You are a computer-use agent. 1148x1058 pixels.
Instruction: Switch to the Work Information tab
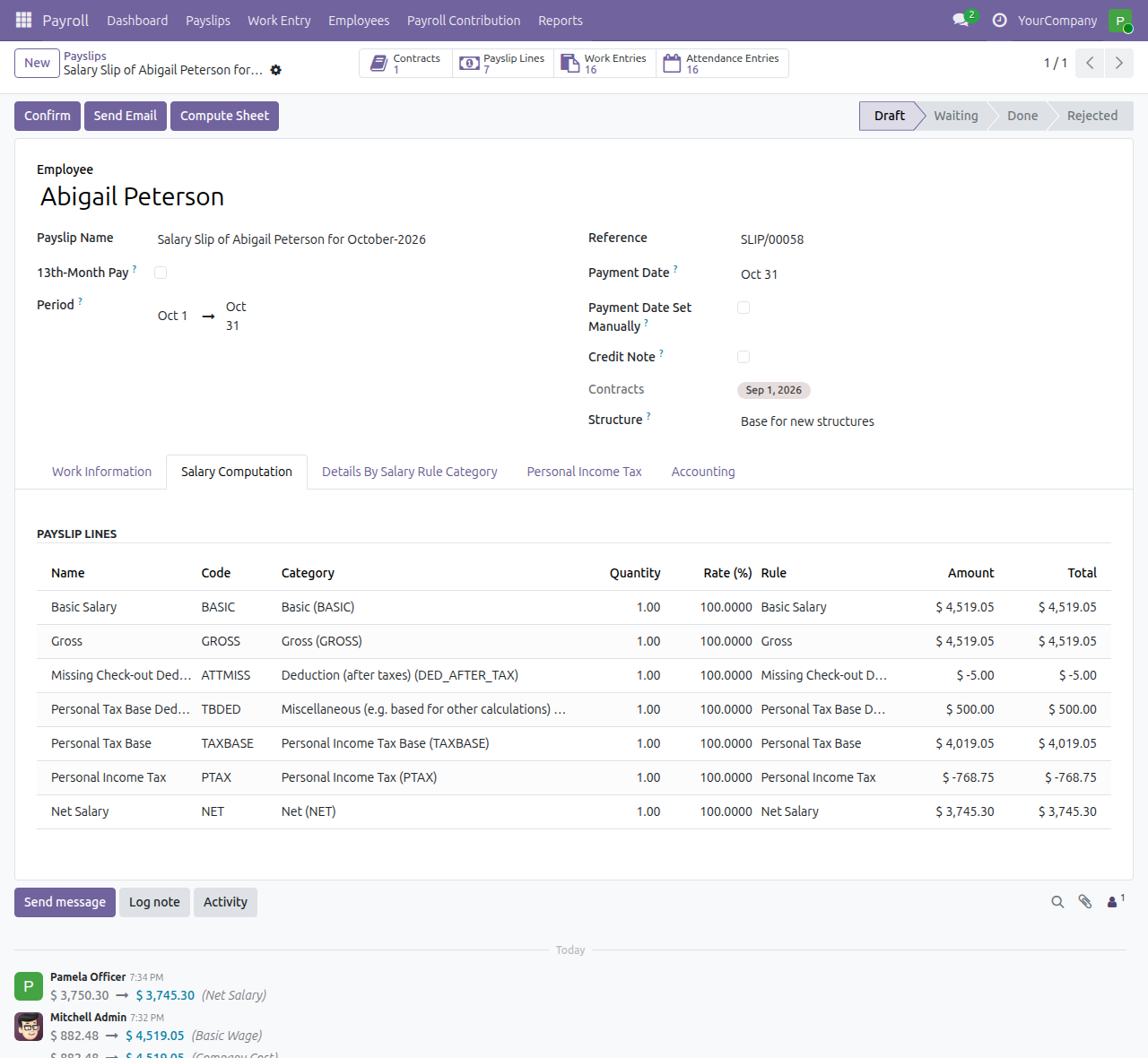coord(101,472)
